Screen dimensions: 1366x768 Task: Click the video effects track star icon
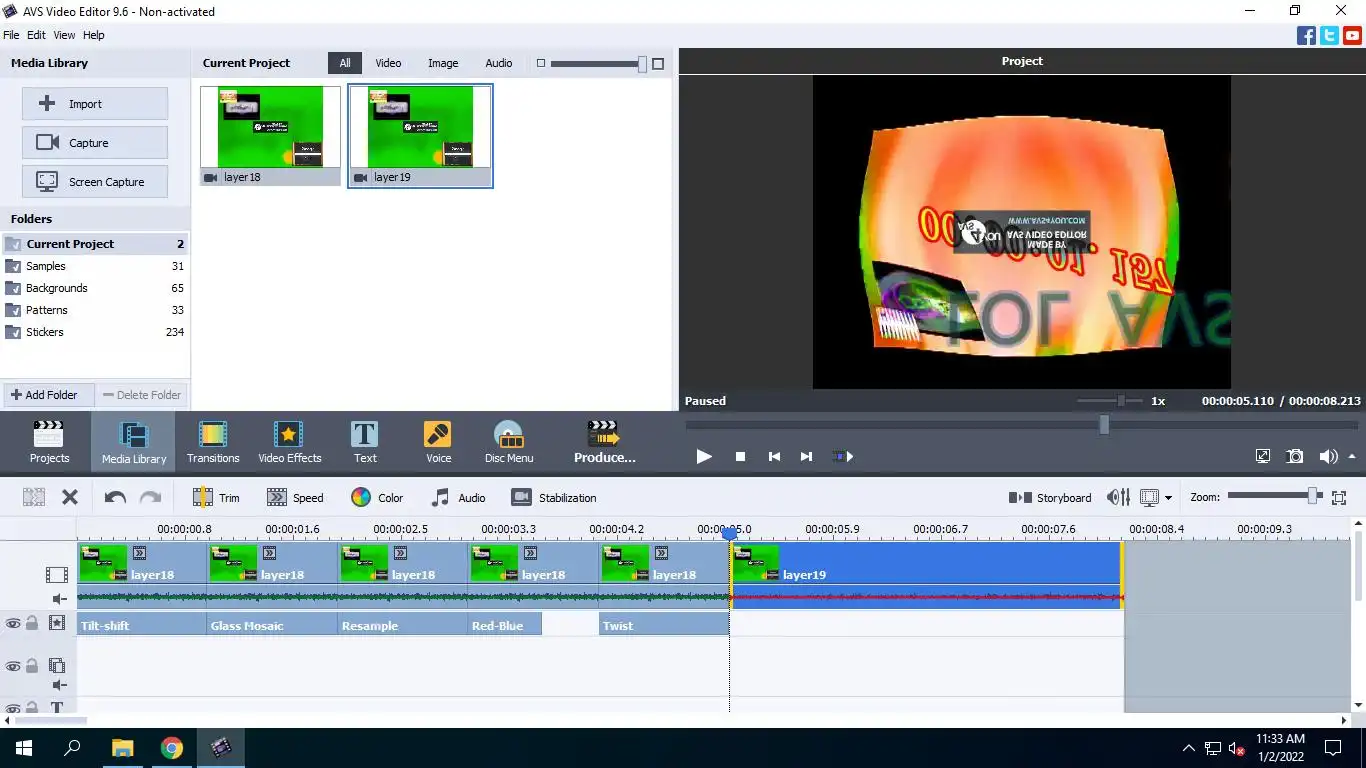[57, 623]
